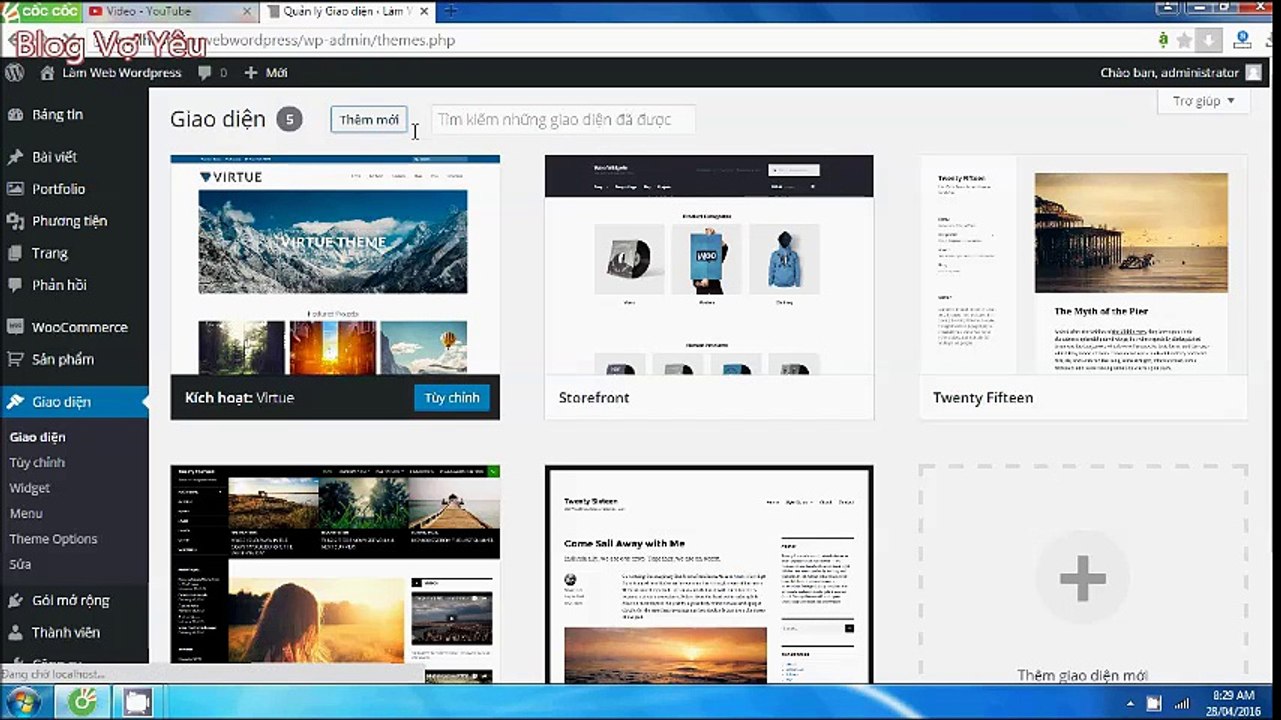Close the Video - YouTube tab
The image size is (1281, 720).
(245, 12)
